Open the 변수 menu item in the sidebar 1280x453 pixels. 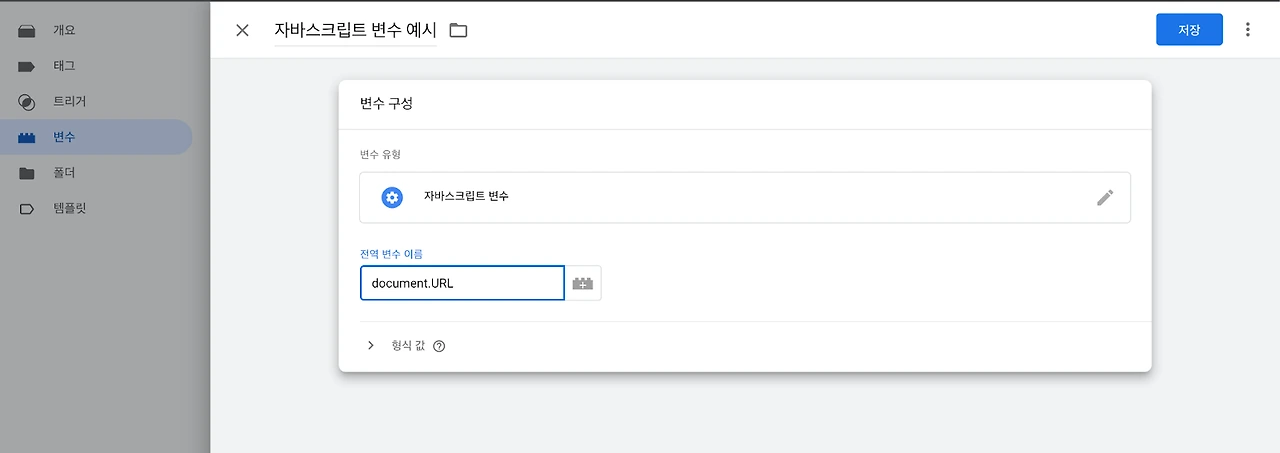tap(64, 137)
